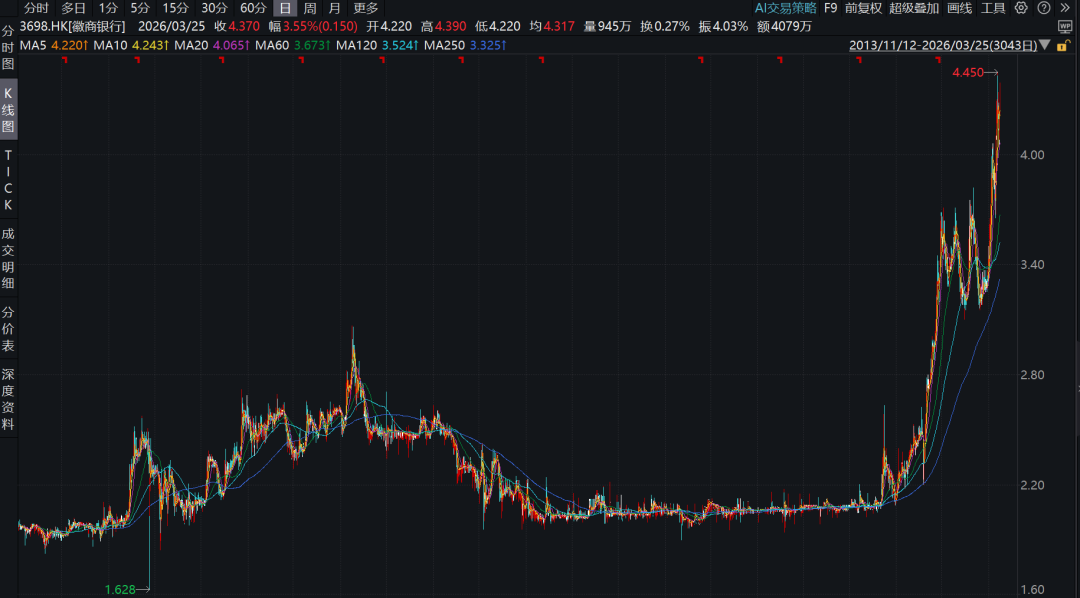Click the 2.80 price axis label
The image size is (1080, 598).
[x=1032, y=375]
